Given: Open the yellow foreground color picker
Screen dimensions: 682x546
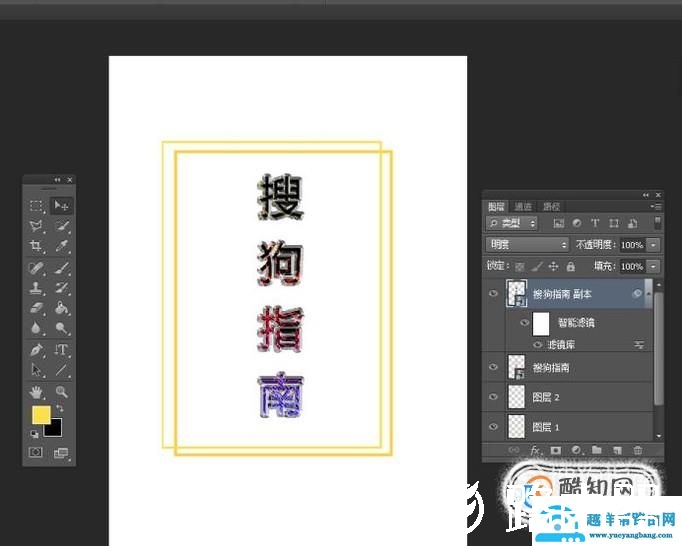Looking at the screenshot, I should pos(41,415).
